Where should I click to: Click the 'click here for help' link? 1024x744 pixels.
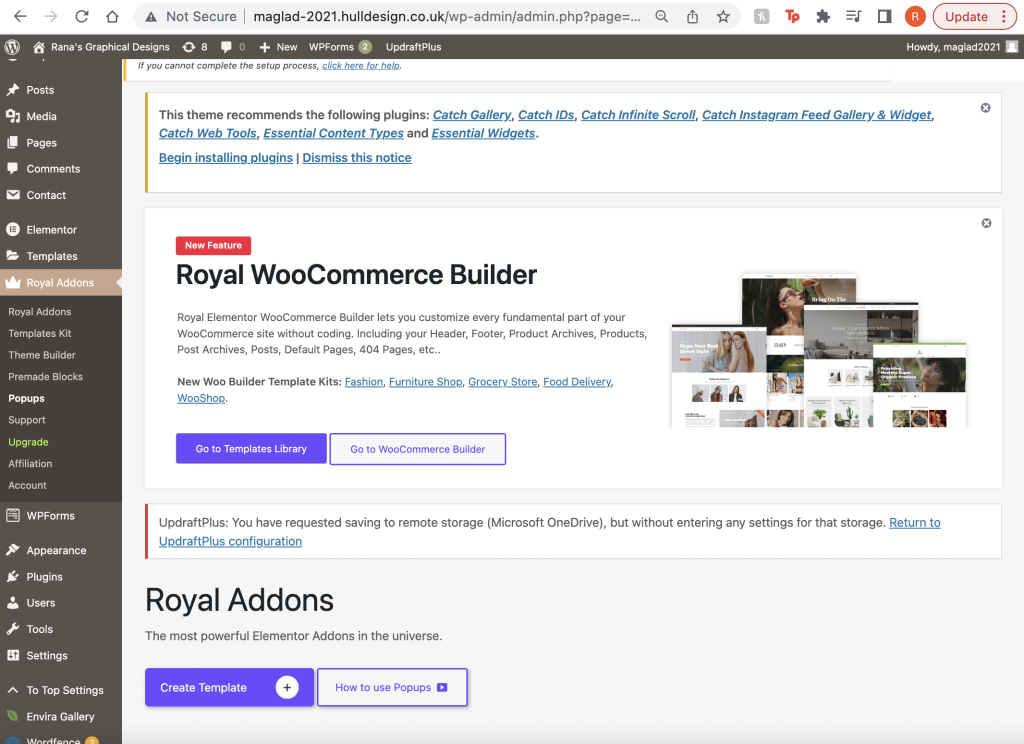[361, 66]
